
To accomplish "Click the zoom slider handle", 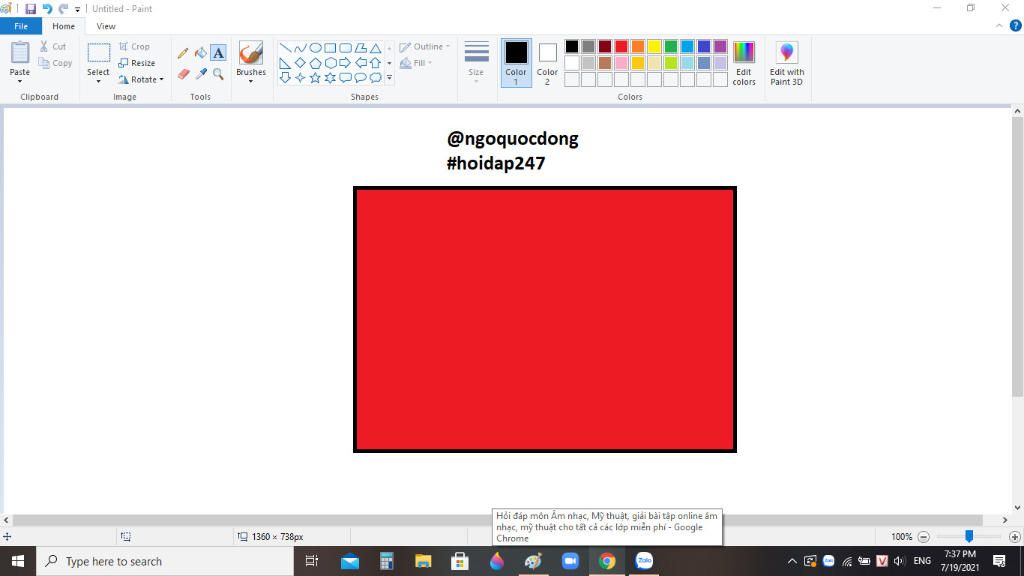I will [969, 536].
